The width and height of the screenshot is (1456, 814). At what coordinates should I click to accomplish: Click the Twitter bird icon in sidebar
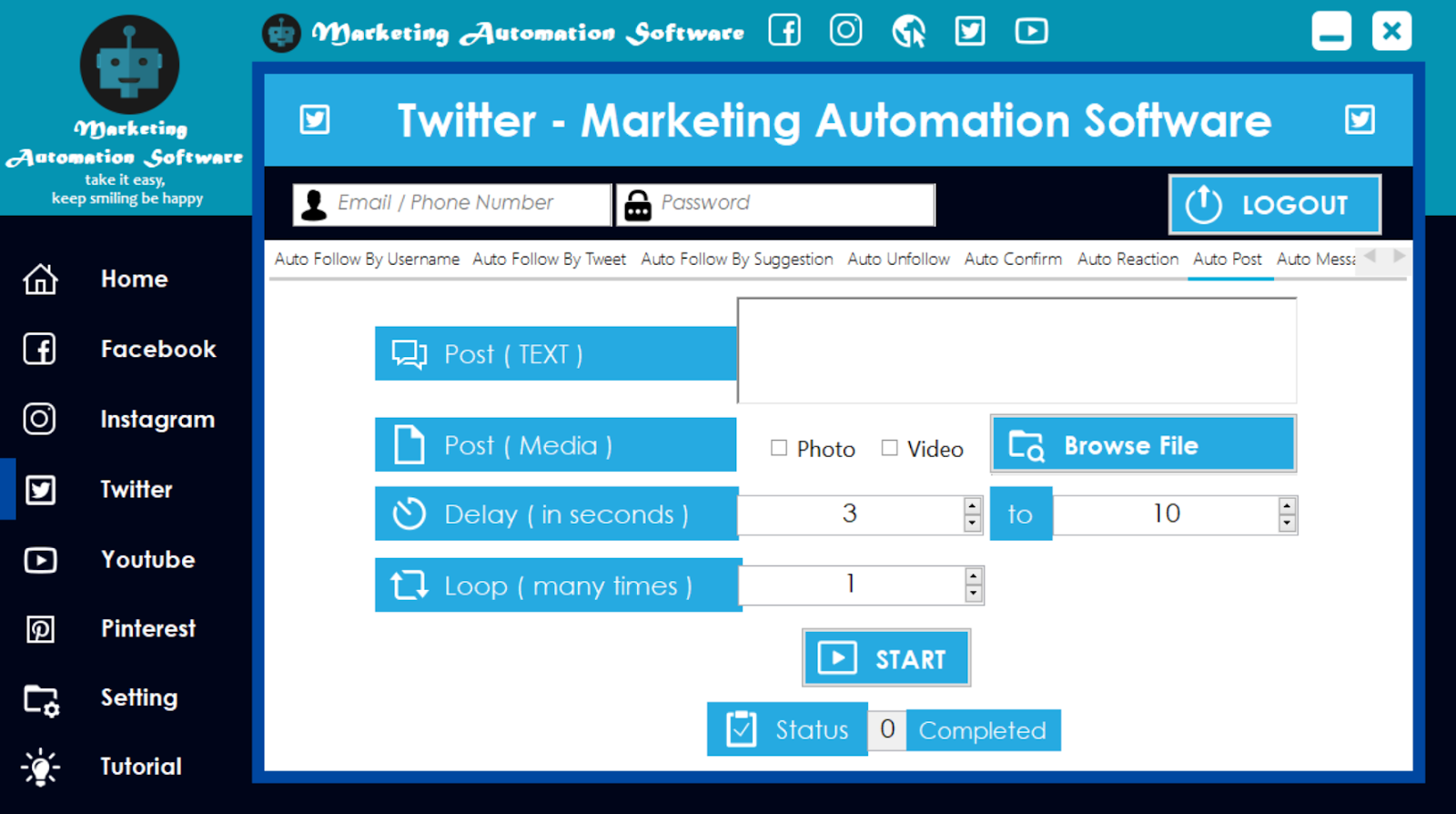pos(40,489)
